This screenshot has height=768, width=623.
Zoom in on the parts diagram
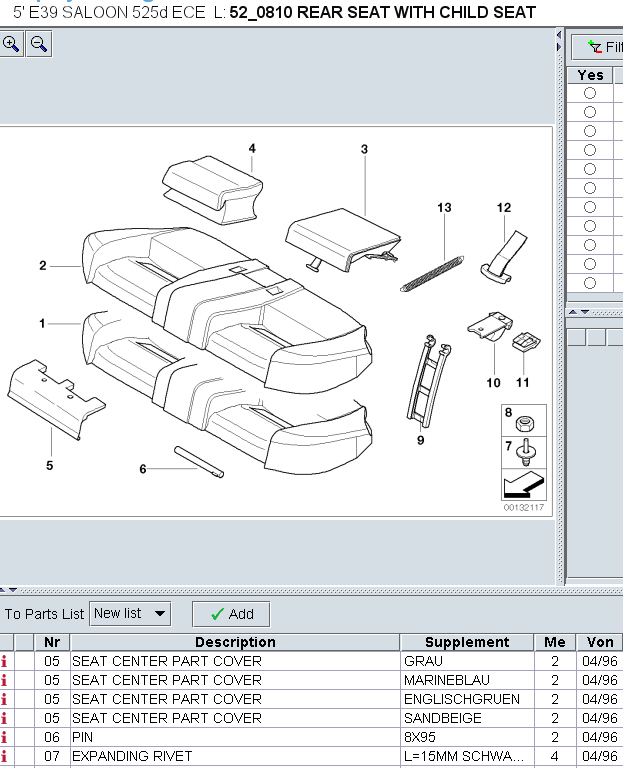[11, 45]
